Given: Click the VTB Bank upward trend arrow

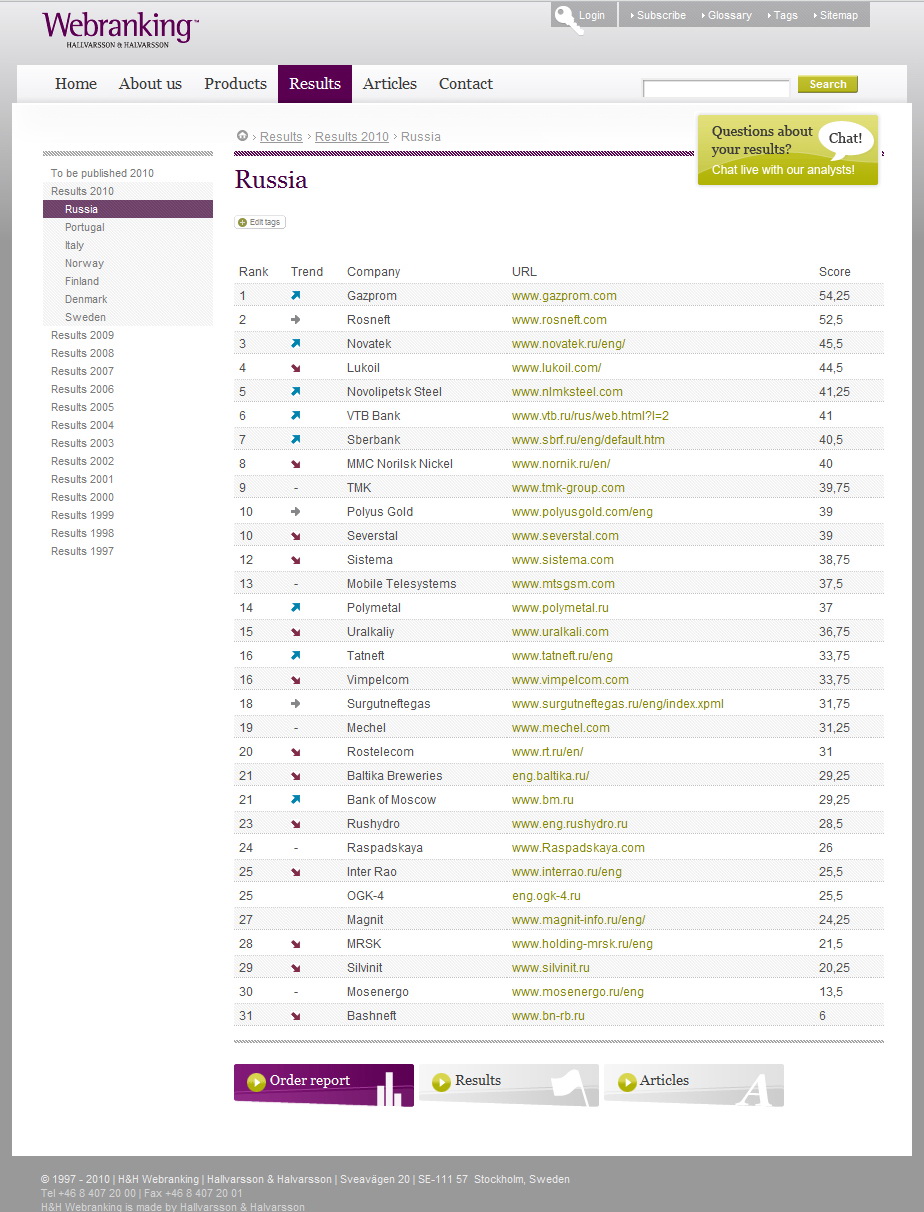Looking at the screenshot, I should (295, 416).
